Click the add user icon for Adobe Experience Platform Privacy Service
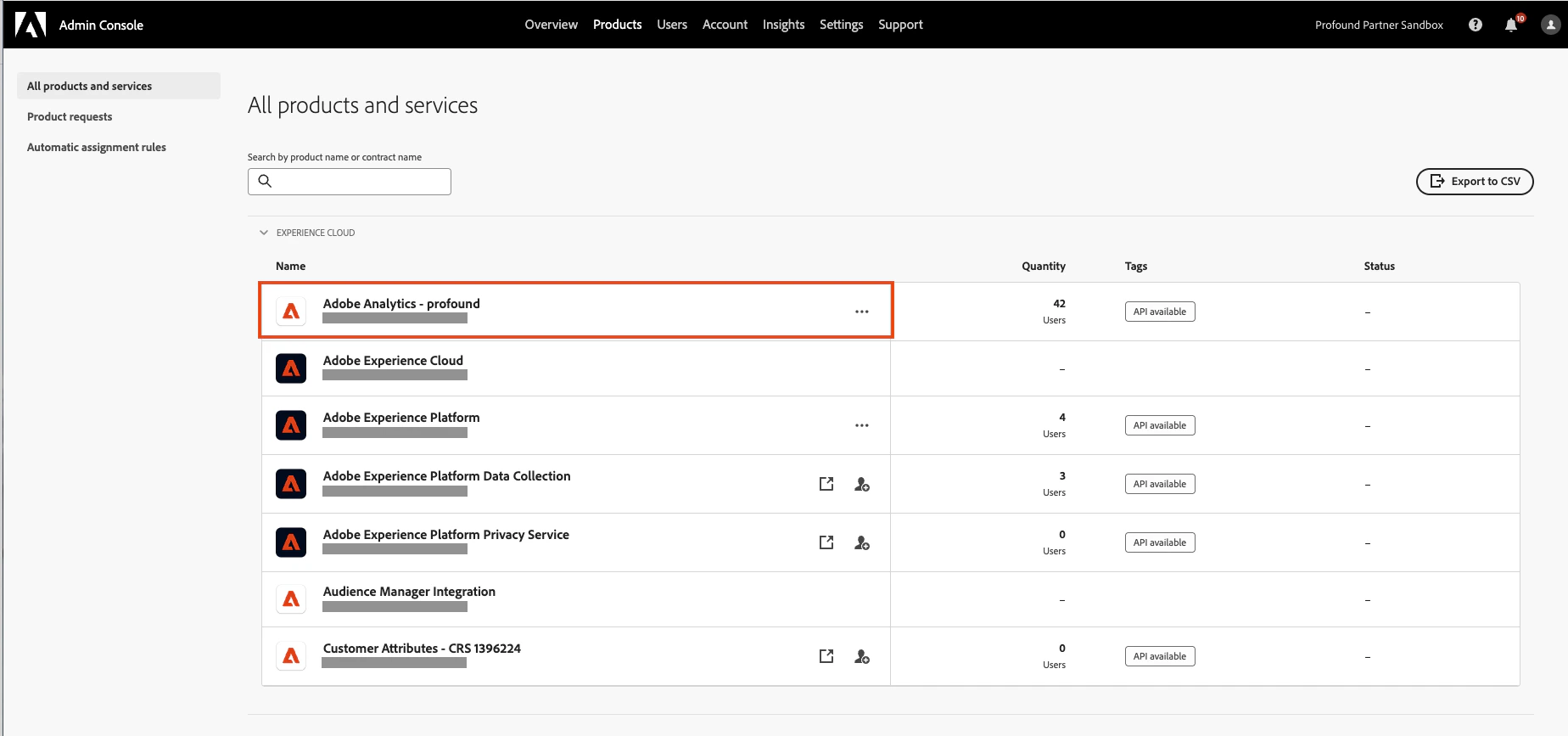The width and height of the screenshot is (1568, 736). pyautogui.click(x=862, y=542)
